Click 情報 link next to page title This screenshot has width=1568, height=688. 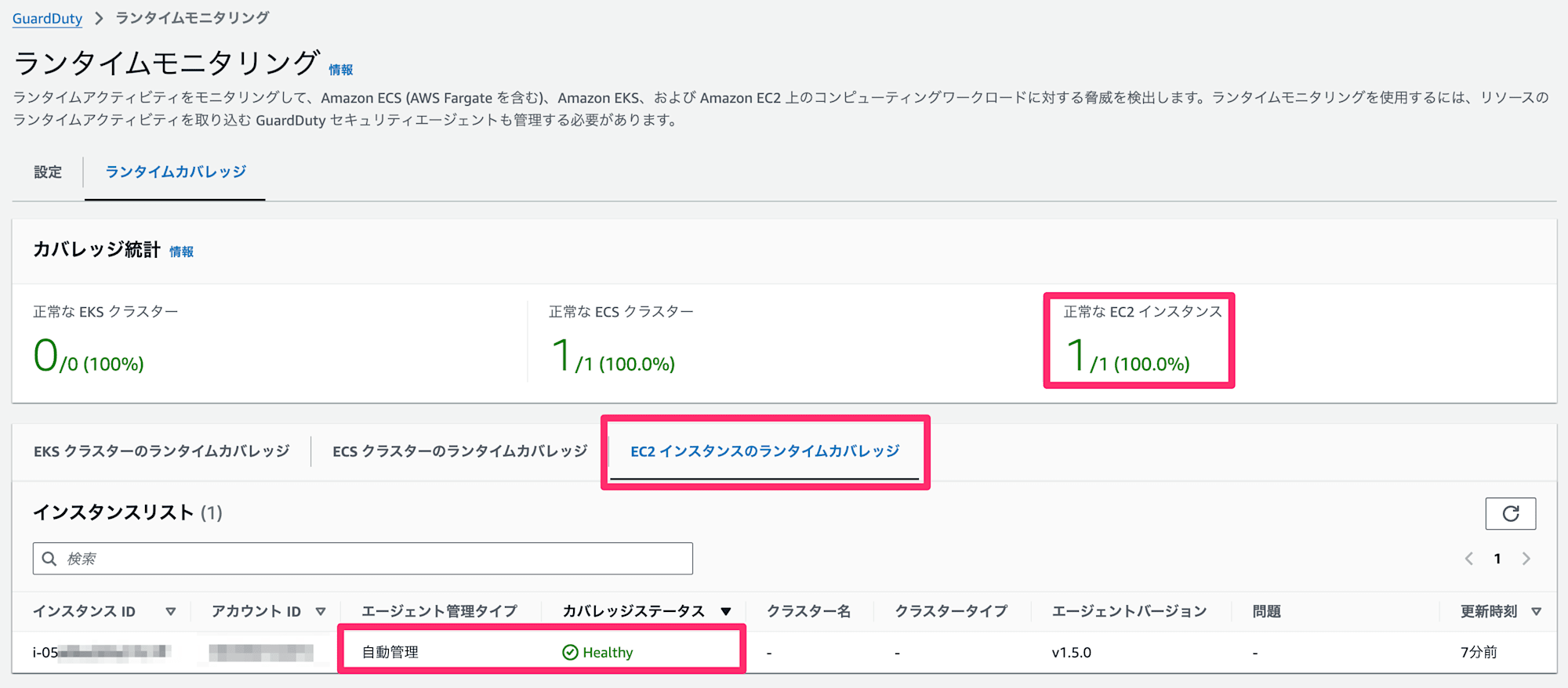coord(341,70)
